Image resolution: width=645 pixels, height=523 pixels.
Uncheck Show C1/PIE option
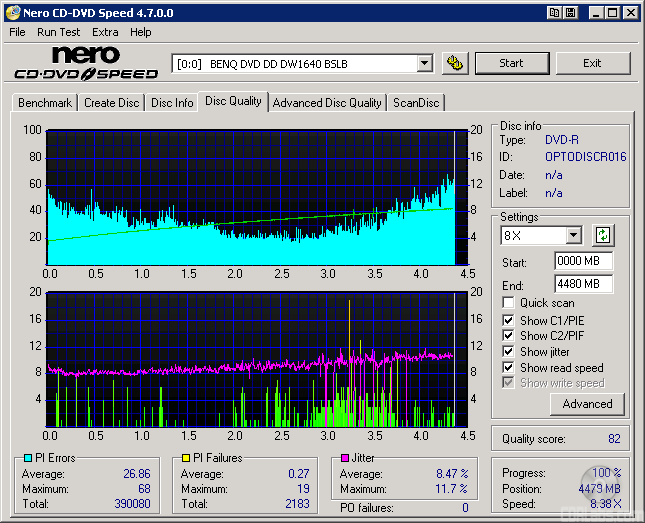point(509,320)
